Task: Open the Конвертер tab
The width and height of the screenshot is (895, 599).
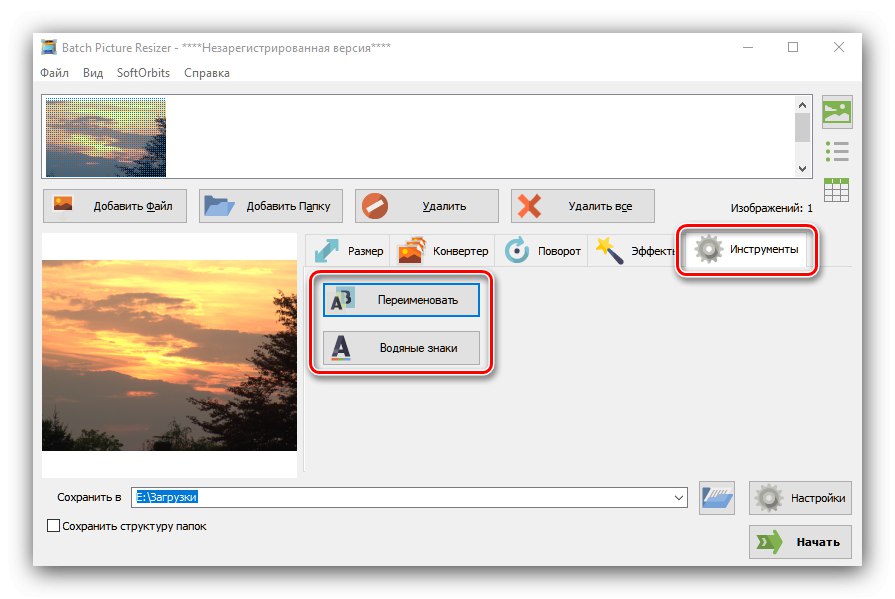Action: point(443,250)
